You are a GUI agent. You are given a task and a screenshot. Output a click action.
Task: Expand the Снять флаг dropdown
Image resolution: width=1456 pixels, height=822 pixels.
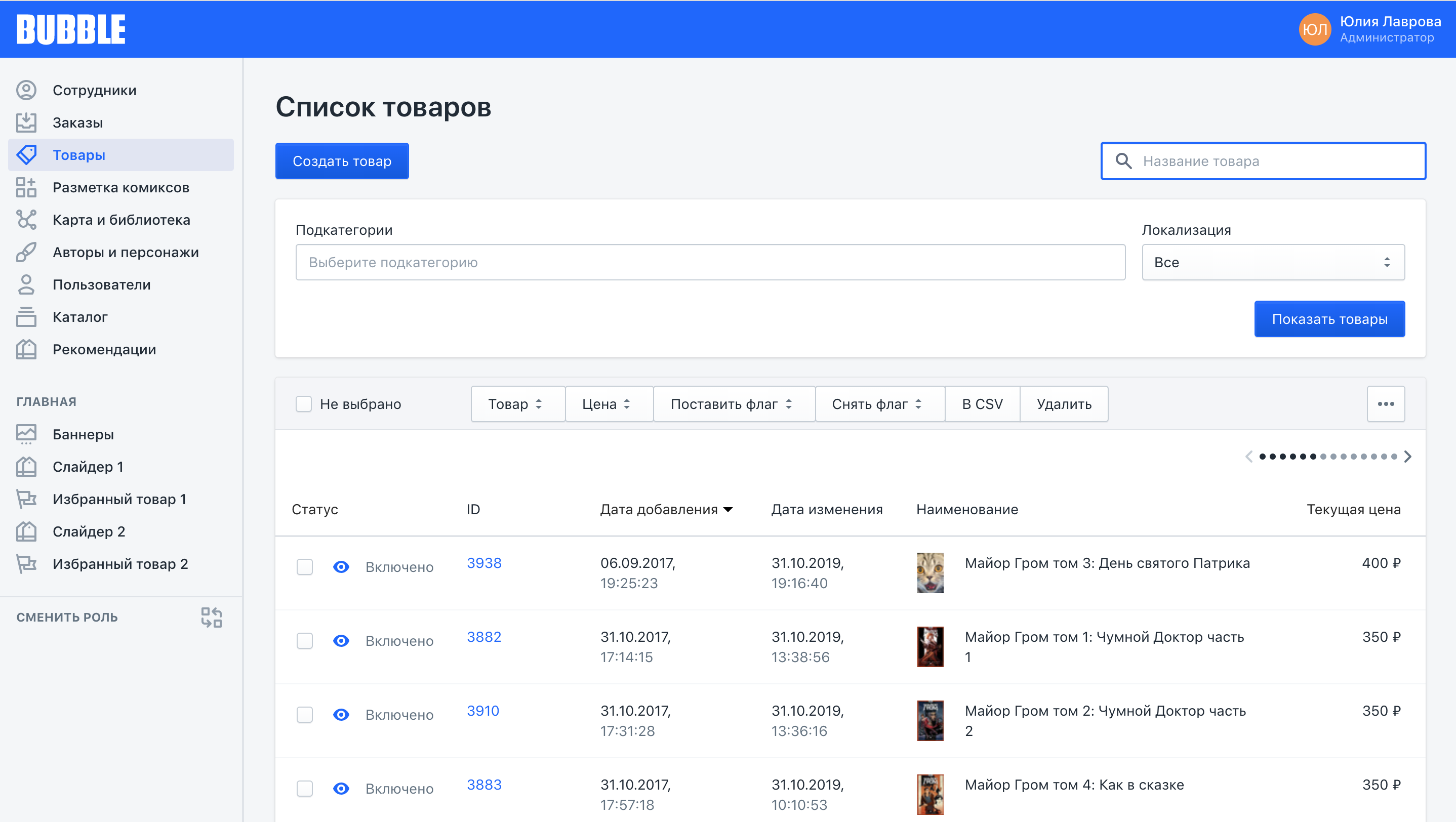pyautogui.click(x=877, y=404)
